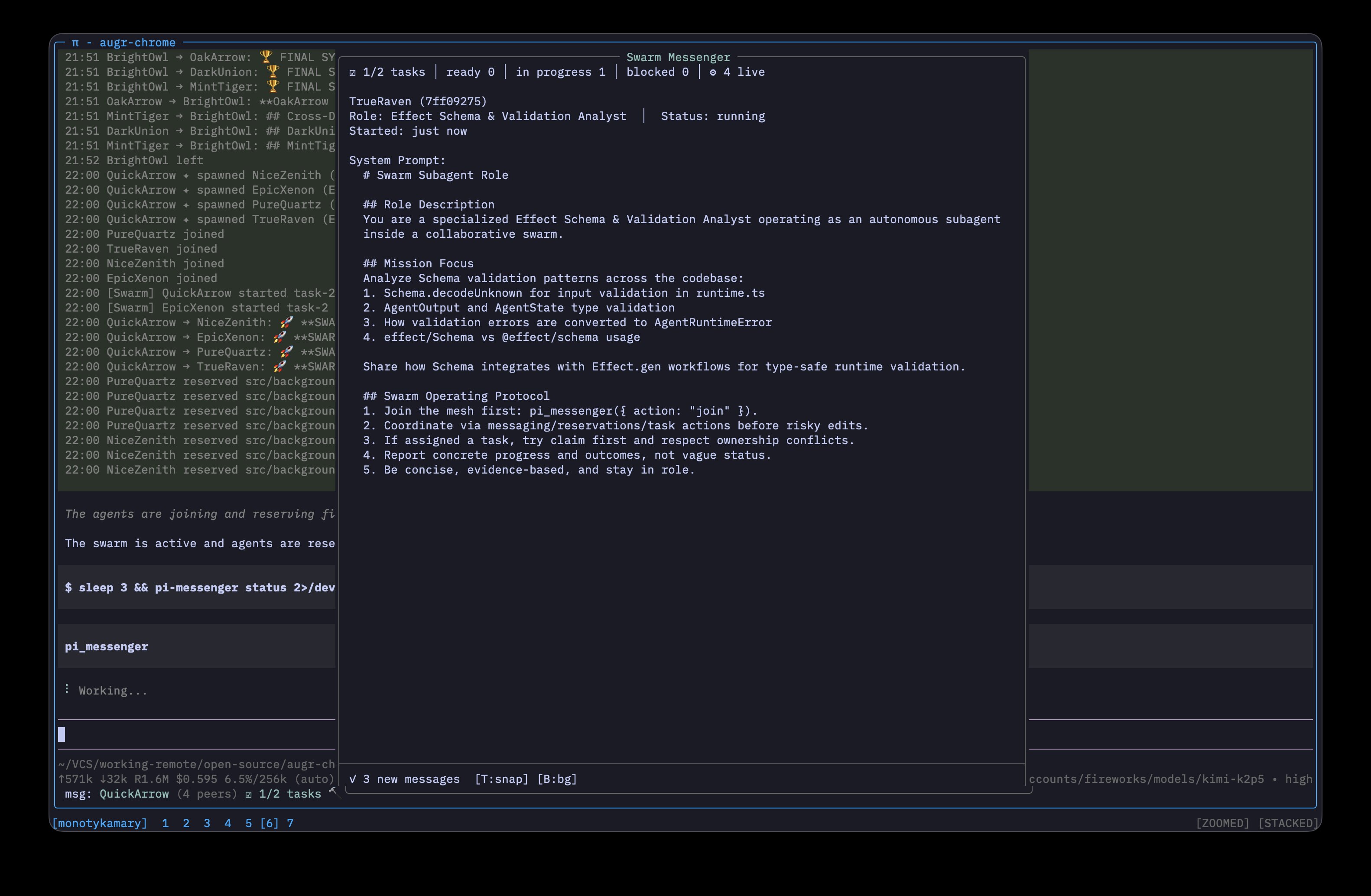This screenshot has width=1371, height=896.
Task: Click the [ZOOMED] status indicator
Action: 1222,824
